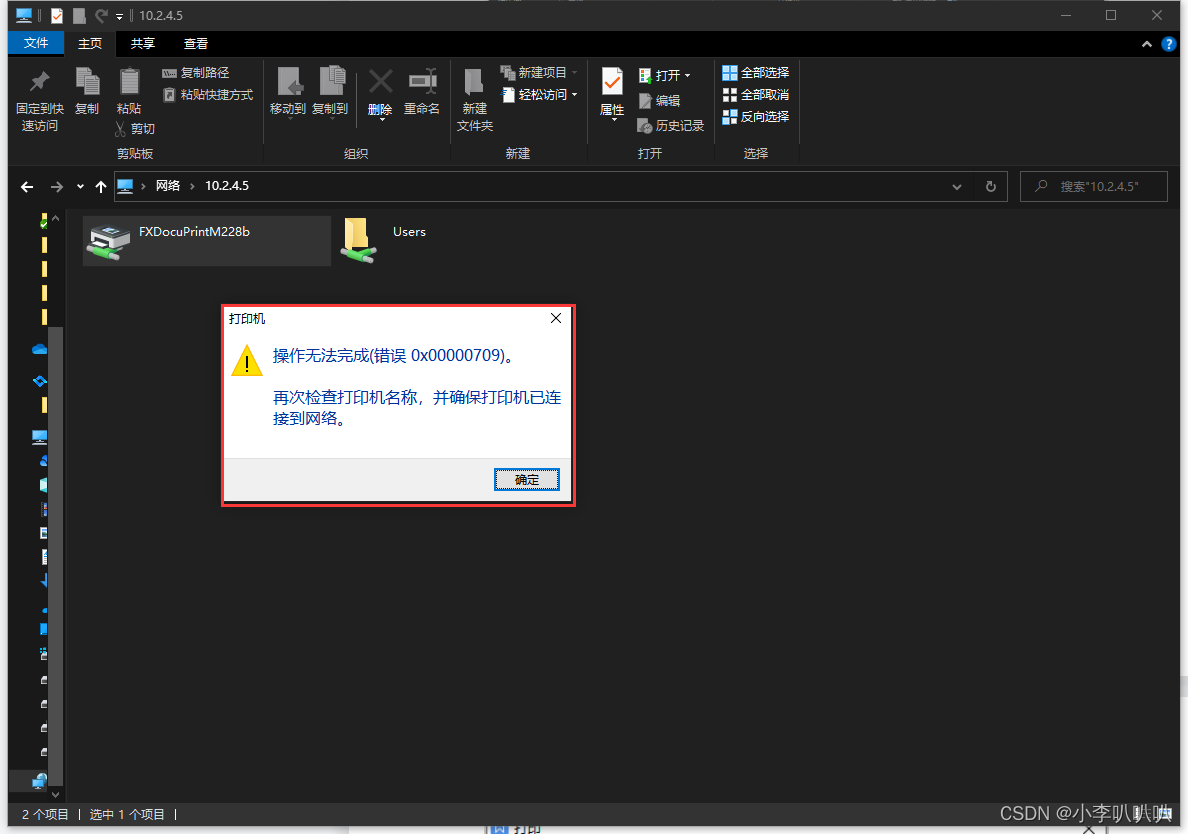Click 10.2.4.5 in address breadcrumb
1188x834 pixels.
(227, 186)
